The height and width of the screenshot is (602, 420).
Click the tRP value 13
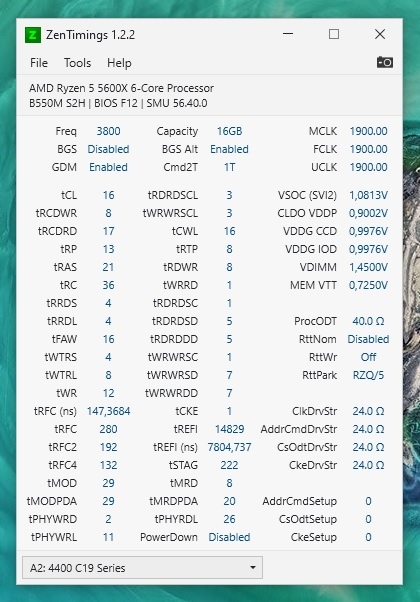click(x=108, y=249)
